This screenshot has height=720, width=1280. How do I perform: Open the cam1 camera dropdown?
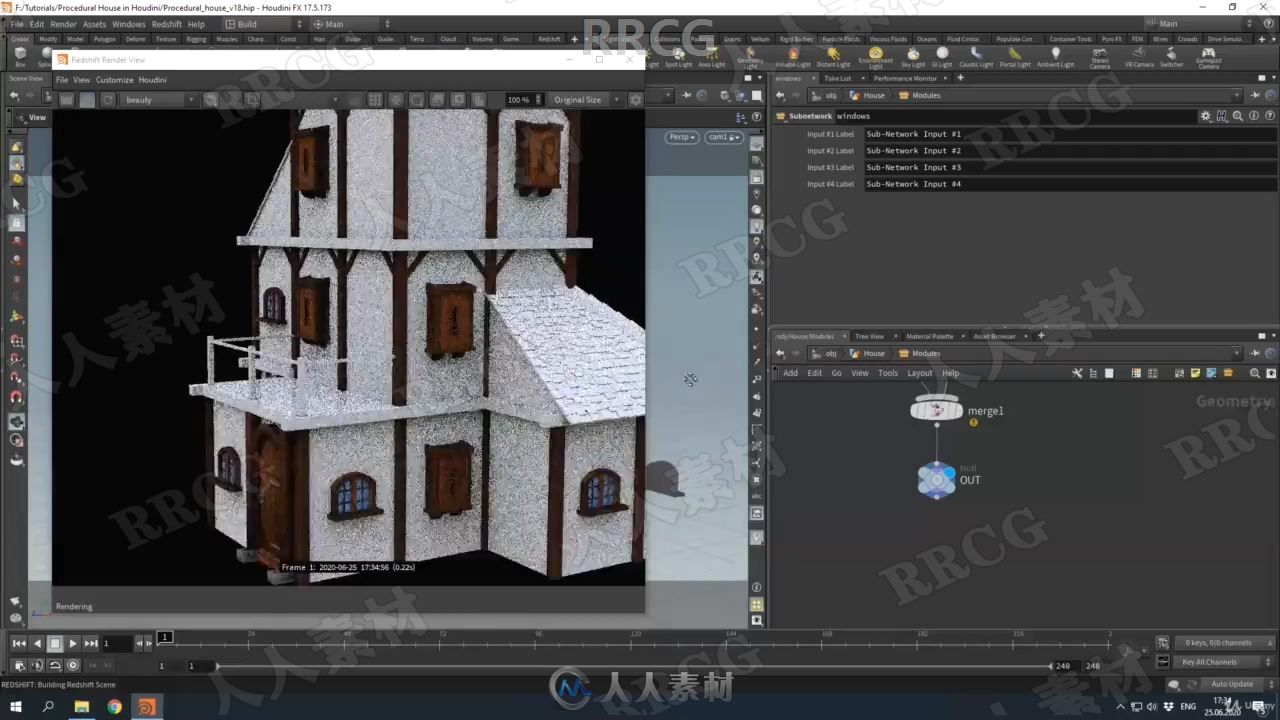pyautogui.click(x=723, y=137)
